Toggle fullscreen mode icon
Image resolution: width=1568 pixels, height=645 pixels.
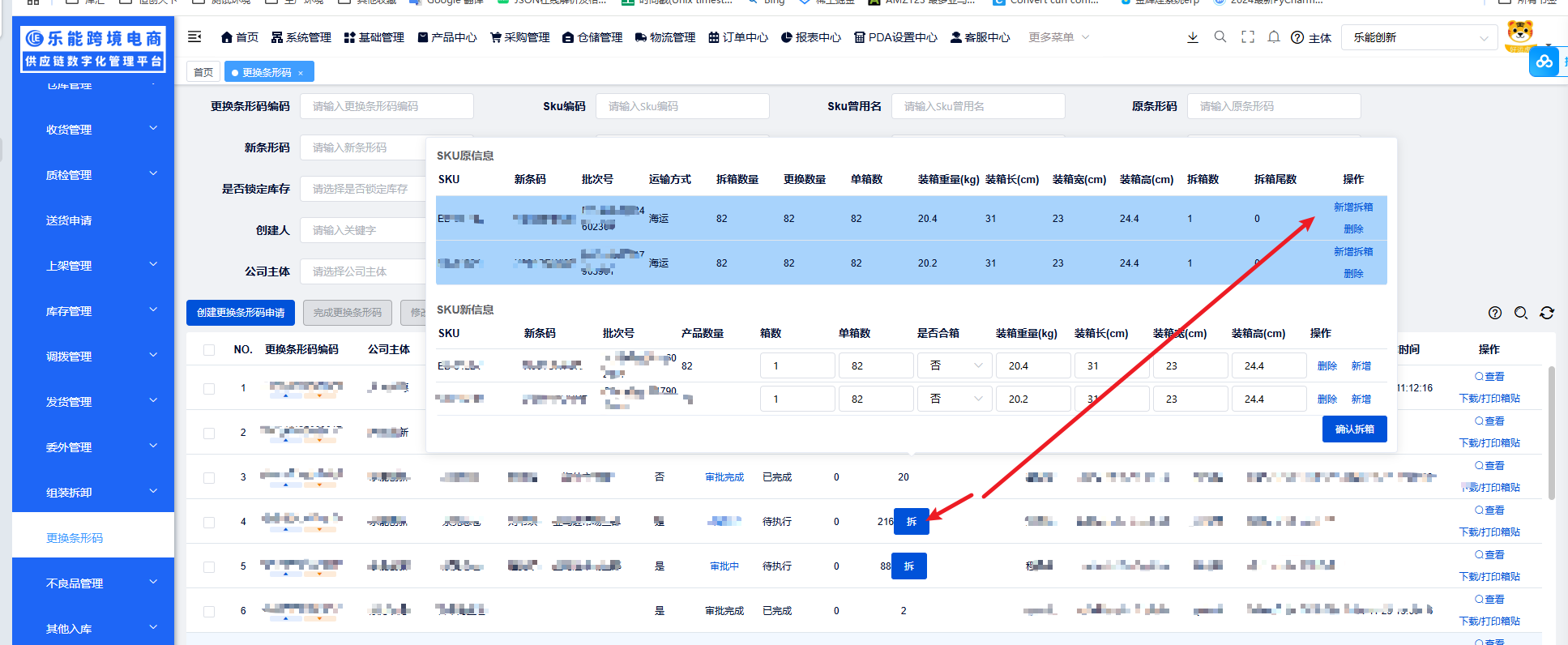[x=1248, y=37]
